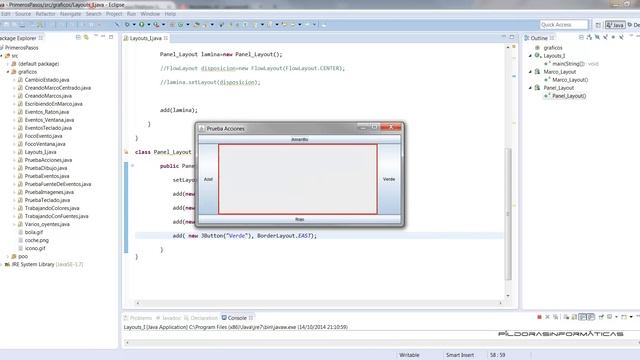
Task: Toggle Sort in Outline view toolbar
Action: click(x=589, y=37)
